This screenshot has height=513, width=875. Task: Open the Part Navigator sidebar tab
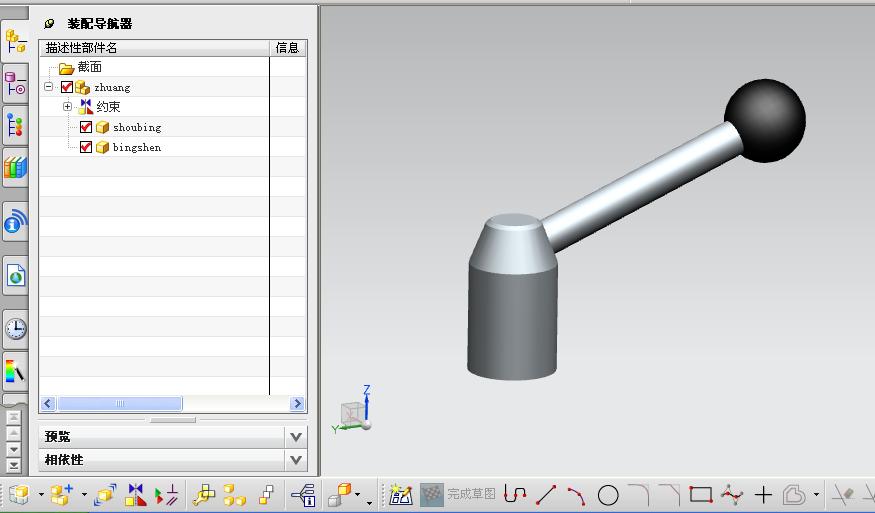pyautogui.click(x=15, y=125)
